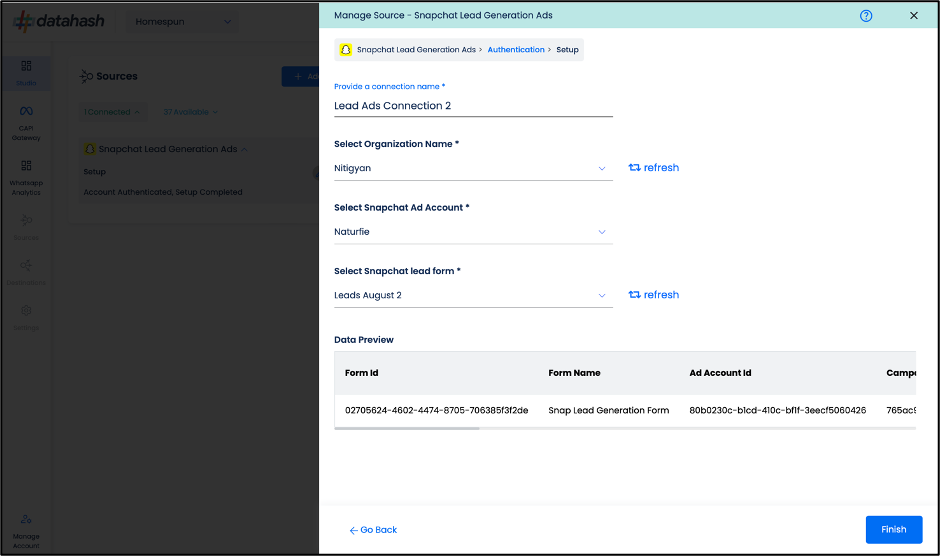Select the Form Id value 02705624-4602-4474
The width and height of the screenshot is (940, 556).
pyautogui.click(x=436, y=410)
